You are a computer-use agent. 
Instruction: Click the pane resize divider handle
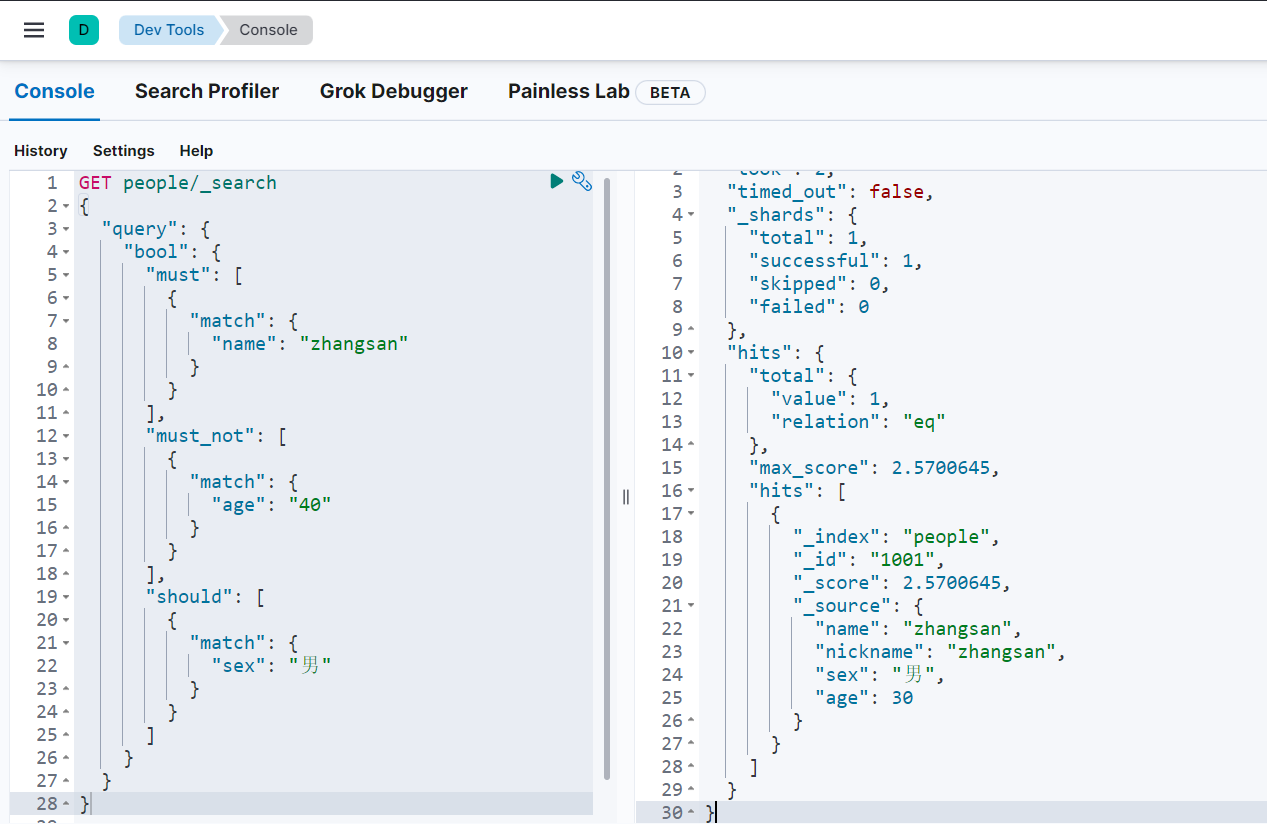click(626, 497)
